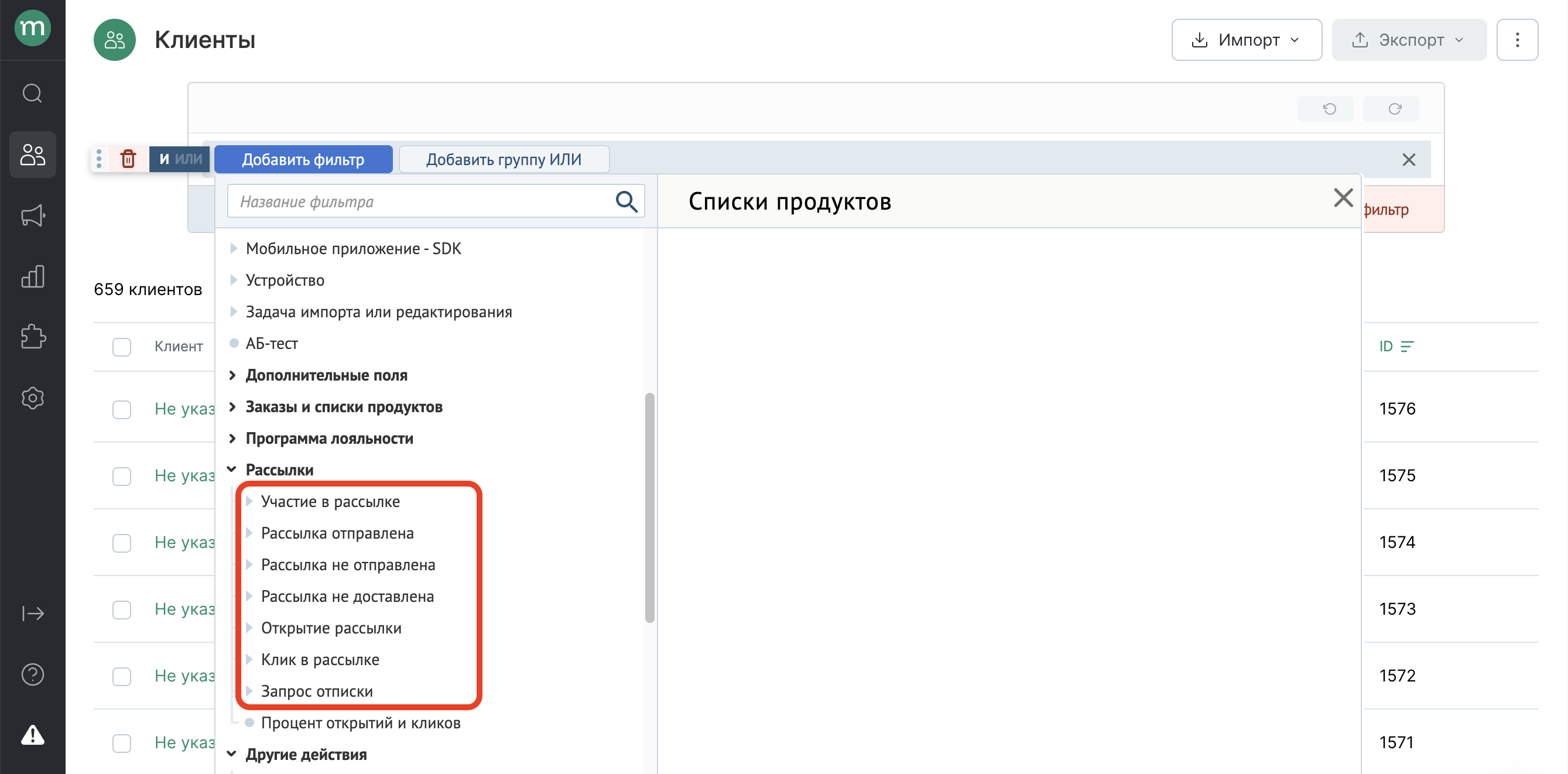Open integrations puzzle icon in sidebar
The height and width of the screenshot is (774, 1568).
(32, 337)
